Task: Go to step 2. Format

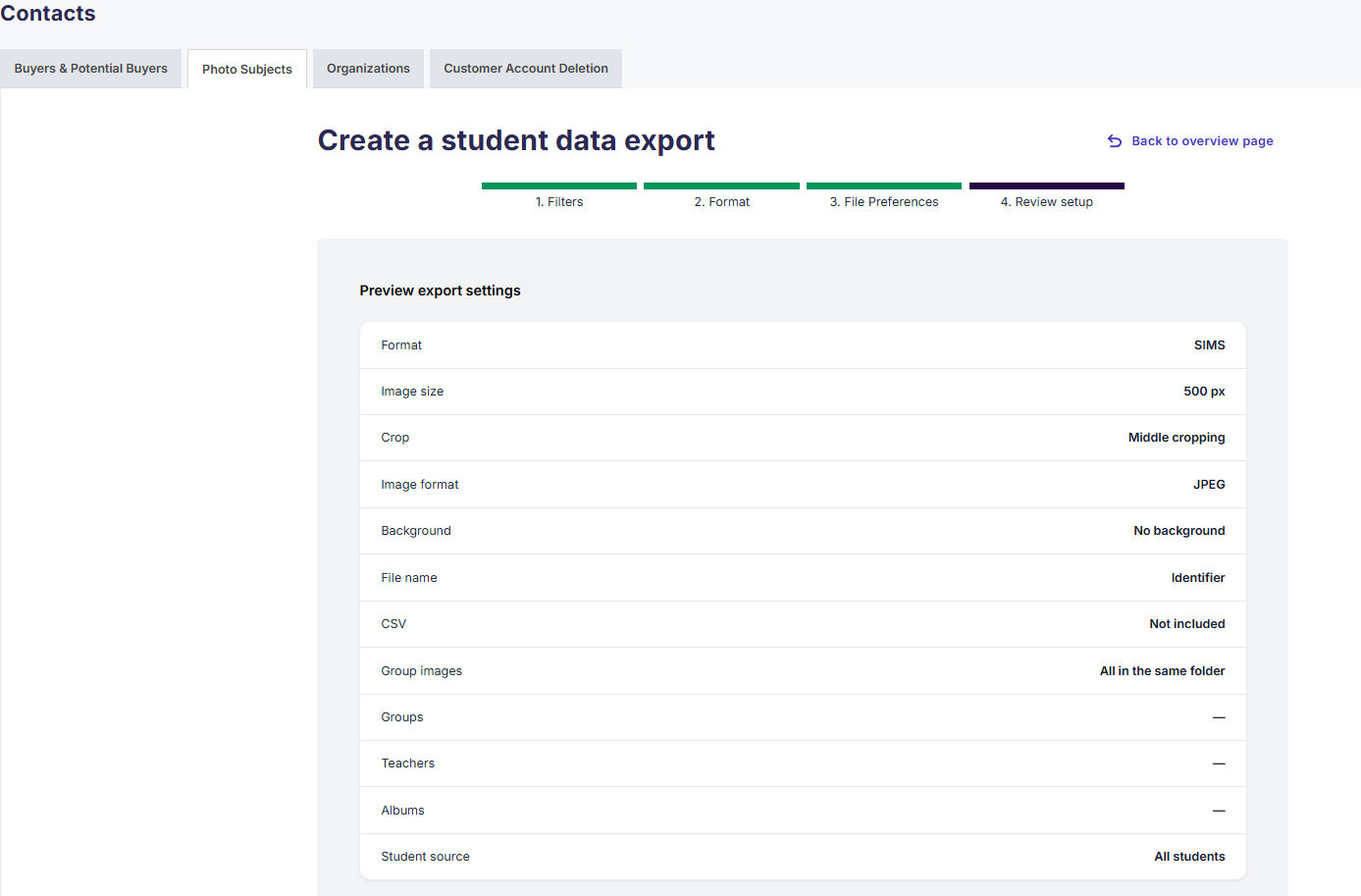Action: pyautogui.click(x=721, y=196)
